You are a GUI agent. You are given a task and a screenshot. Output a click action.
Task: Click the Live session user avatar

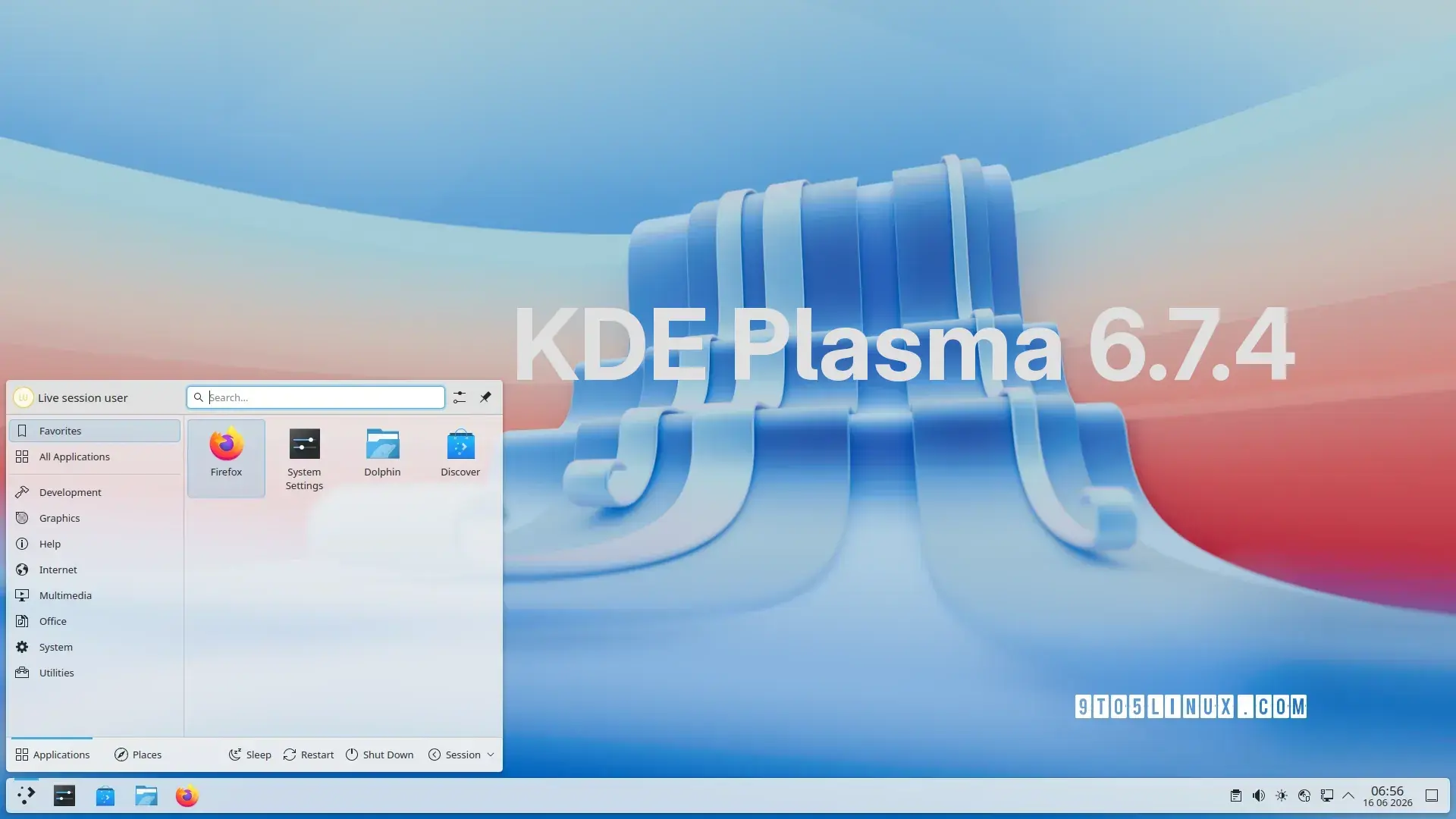tap(23, 397)
